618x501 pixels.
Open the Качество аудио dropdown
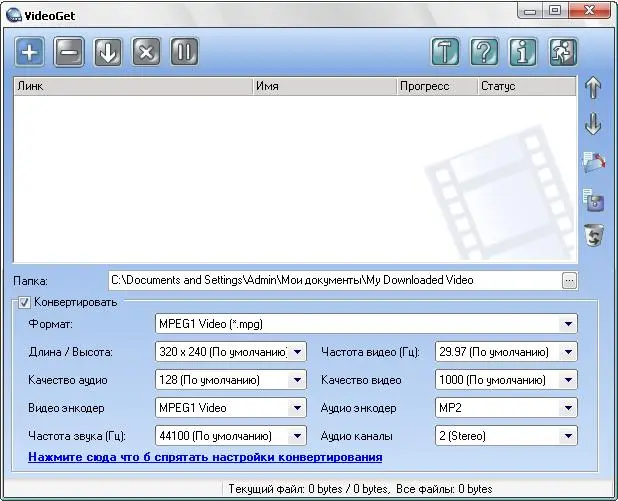pos(298,380)
